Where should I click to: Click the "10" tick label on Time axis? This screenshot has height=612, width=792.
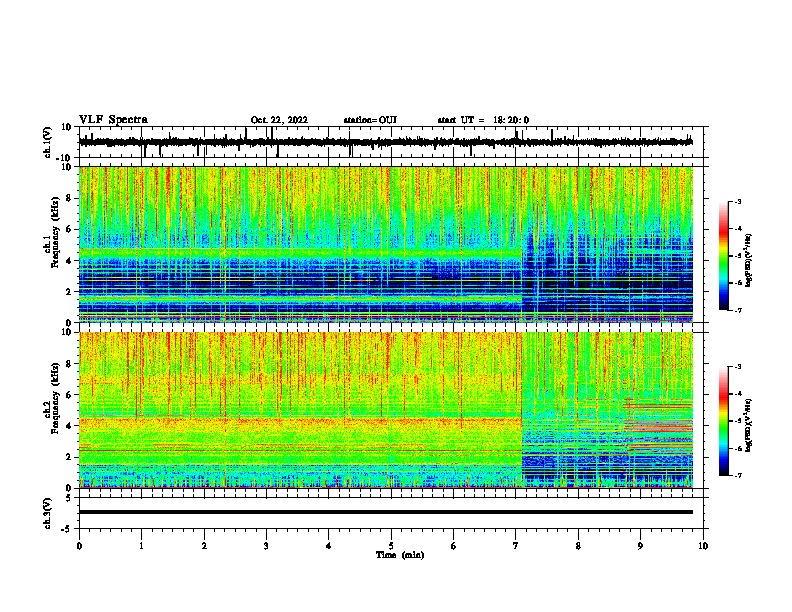pos(703,546)
